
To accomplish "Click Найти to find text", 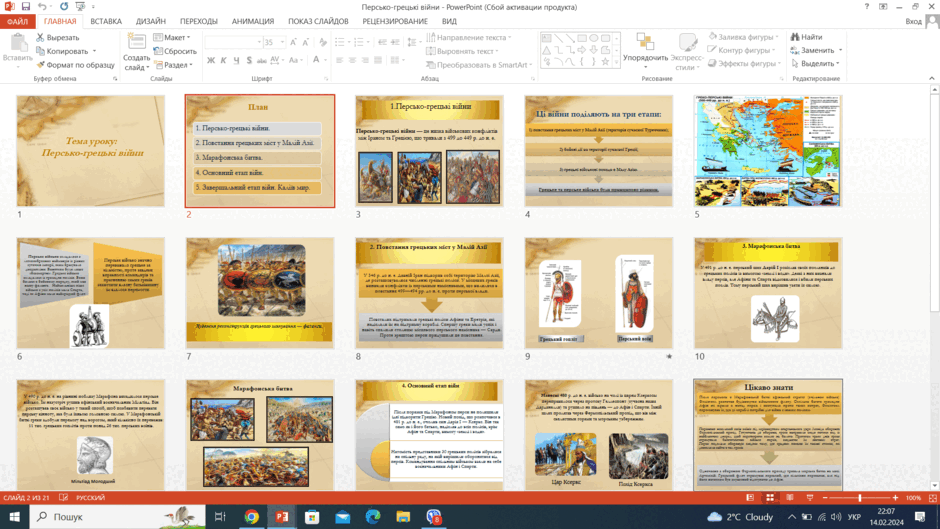I will 806,37.
